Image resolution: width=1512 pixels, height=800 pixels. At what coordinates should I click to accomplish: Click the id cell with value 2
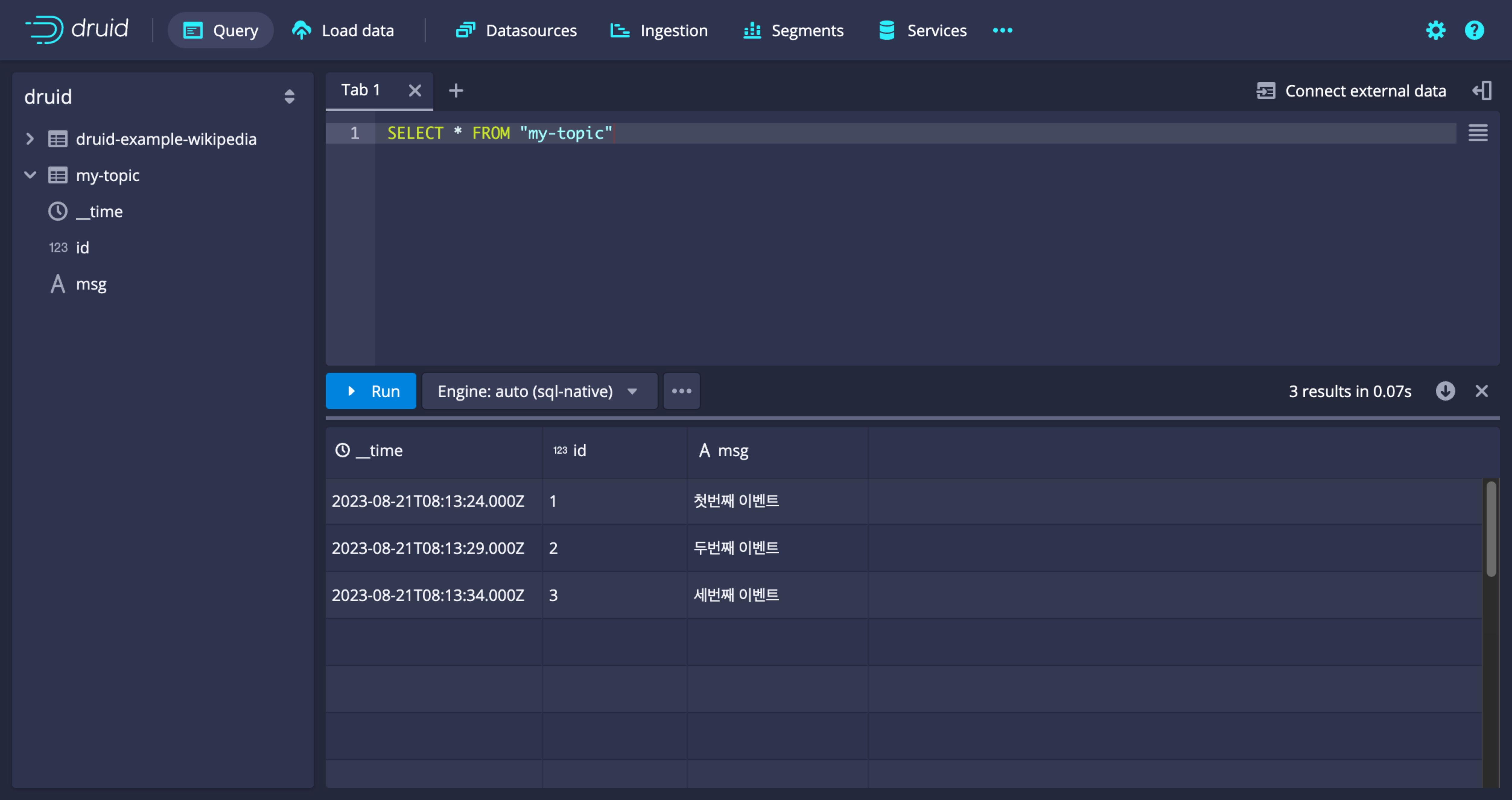(615, 548)
